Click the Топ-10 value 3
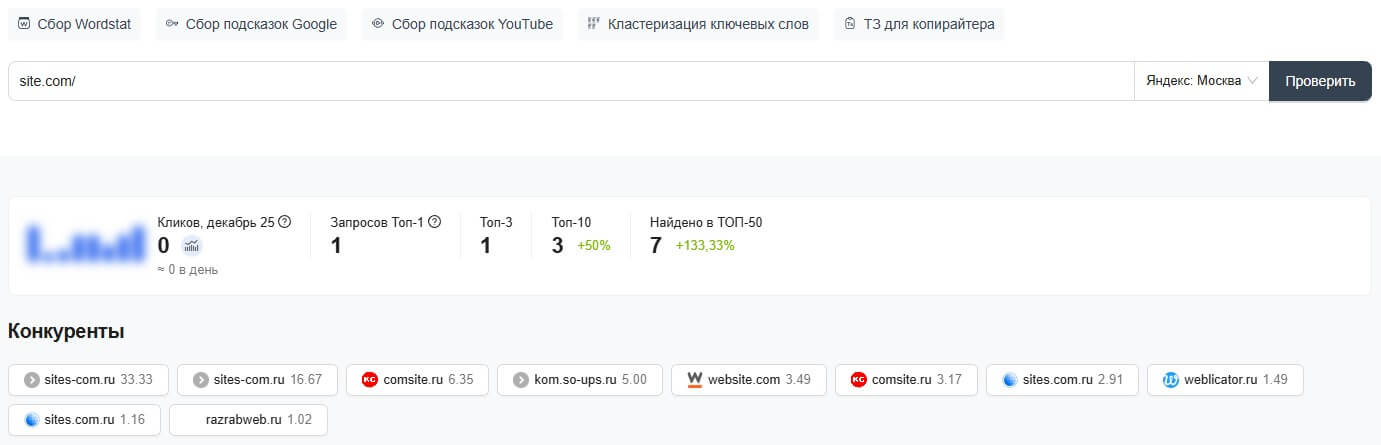 pyautogui.click(x=558, y=245)
